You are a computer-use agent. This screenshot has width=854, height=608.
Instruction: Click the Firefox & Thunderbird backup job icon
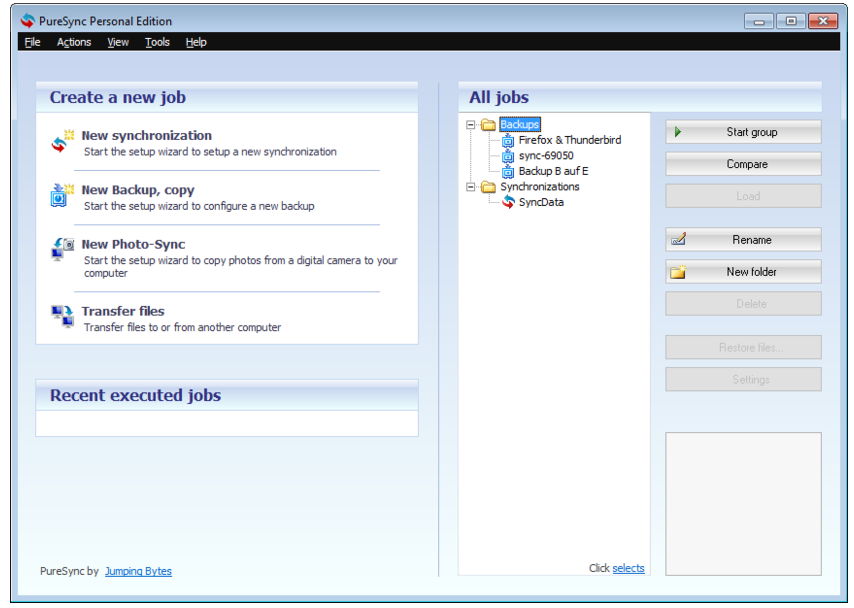(x=508, y=141)
